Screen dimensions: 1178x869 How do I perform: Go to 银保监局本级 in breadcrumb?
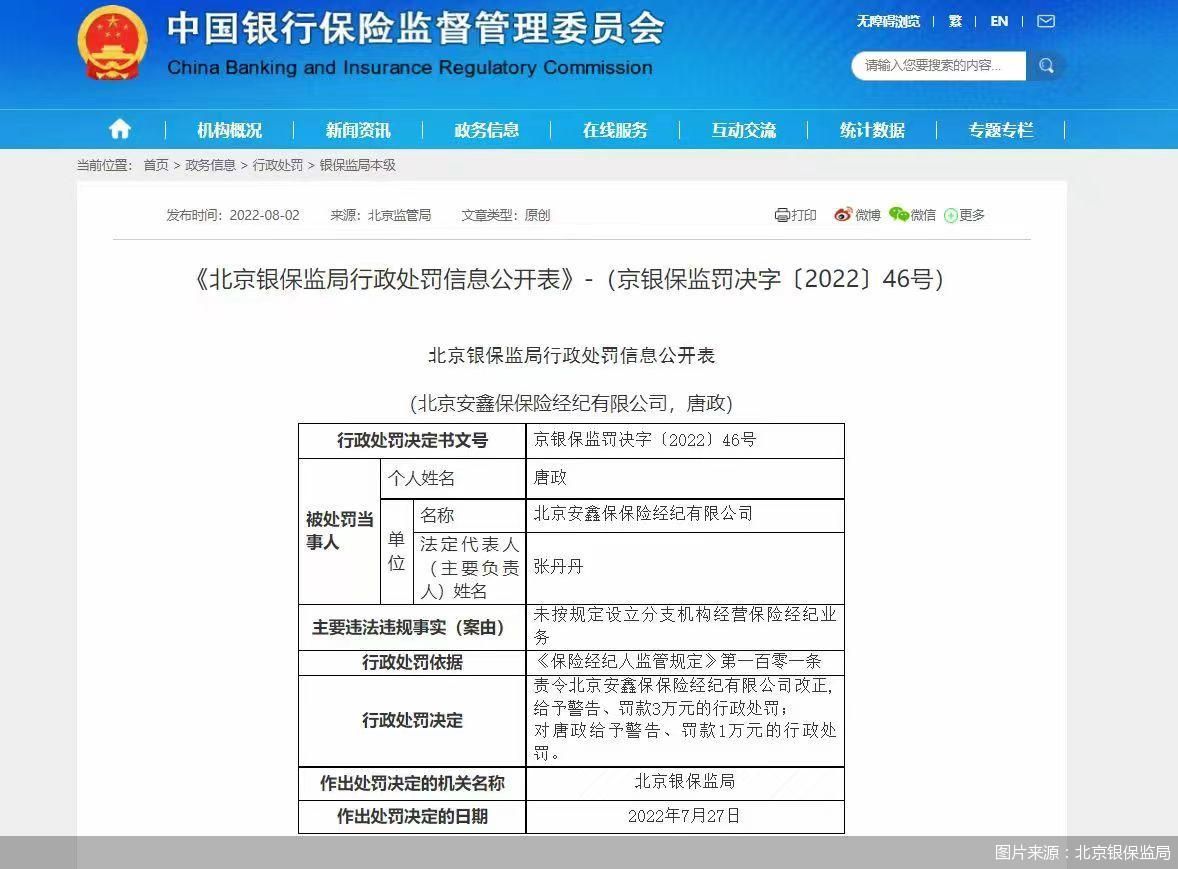(x=358, y=164)
